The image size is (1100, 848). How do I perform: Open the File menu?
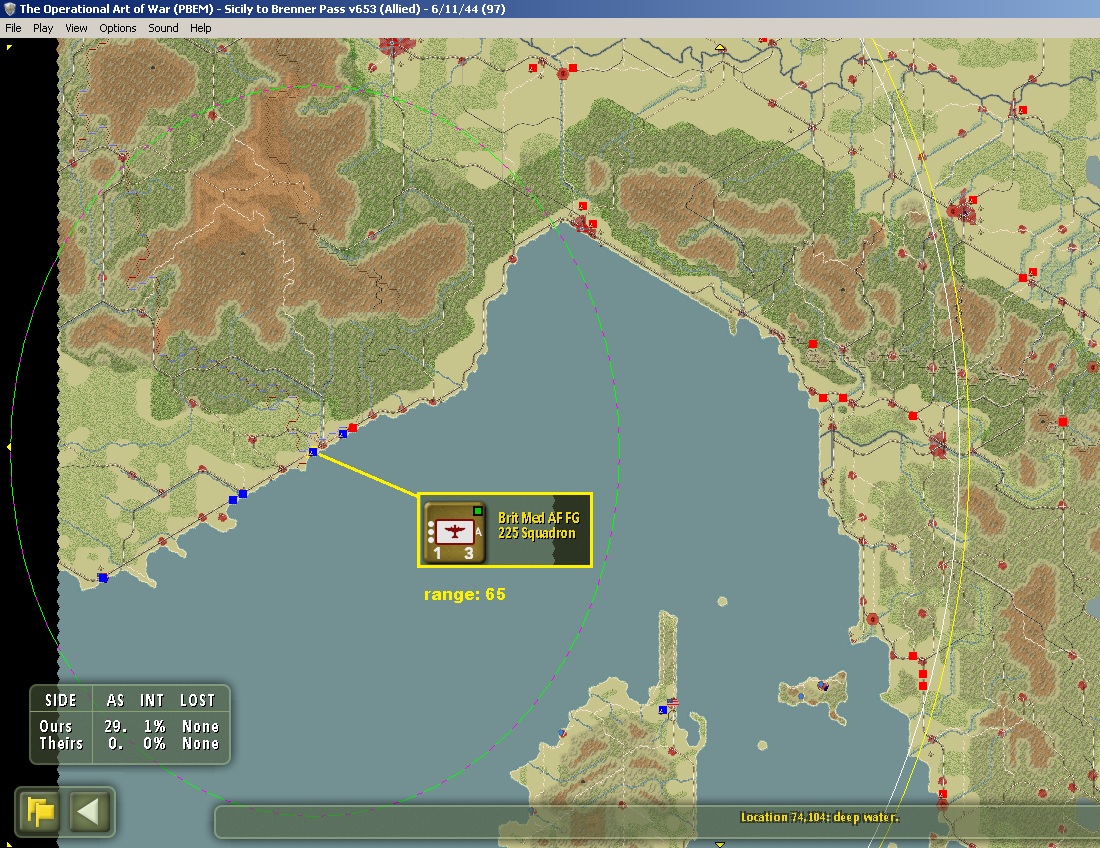tap(13, 28)
